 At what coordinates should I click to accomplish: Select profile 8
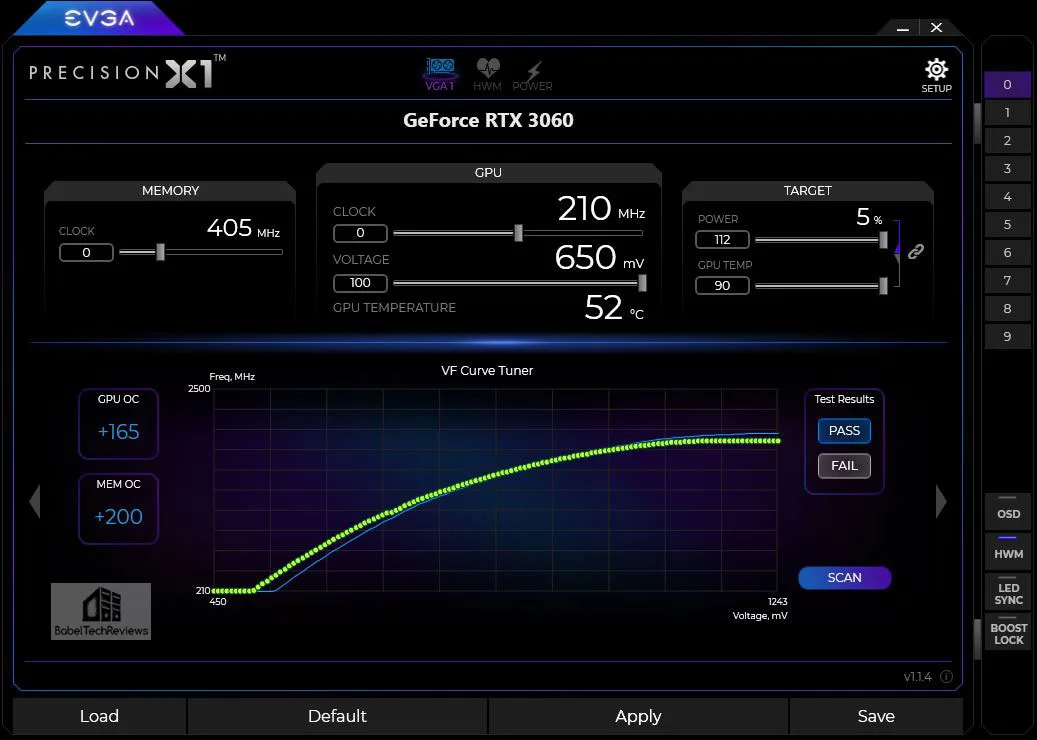coord(1007,308)
